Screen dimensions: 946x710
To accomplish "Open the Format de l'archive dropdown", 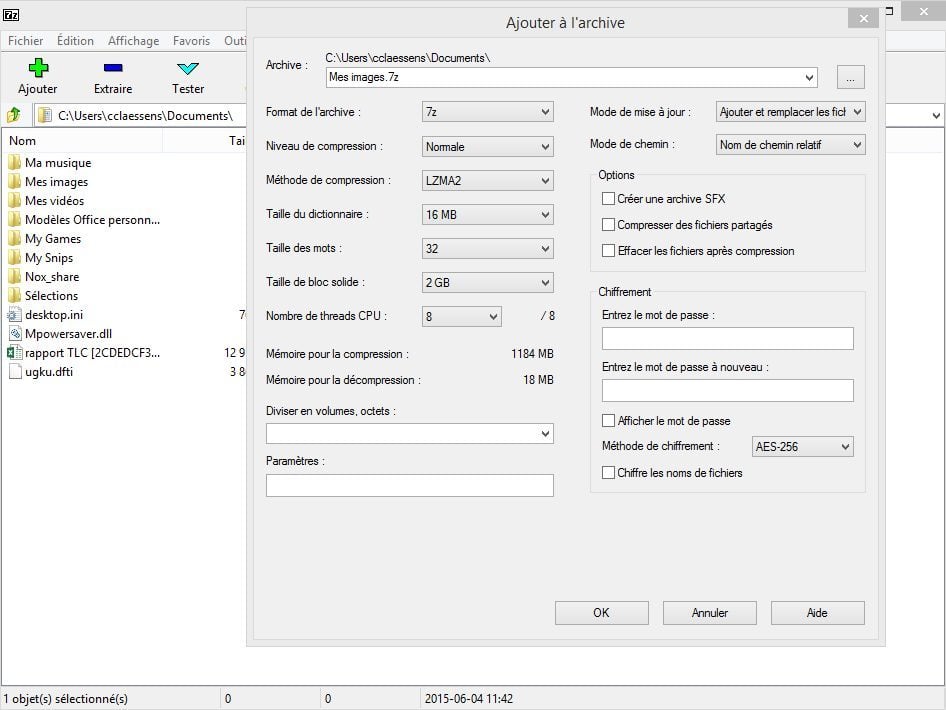I will [x=488, y=112].
